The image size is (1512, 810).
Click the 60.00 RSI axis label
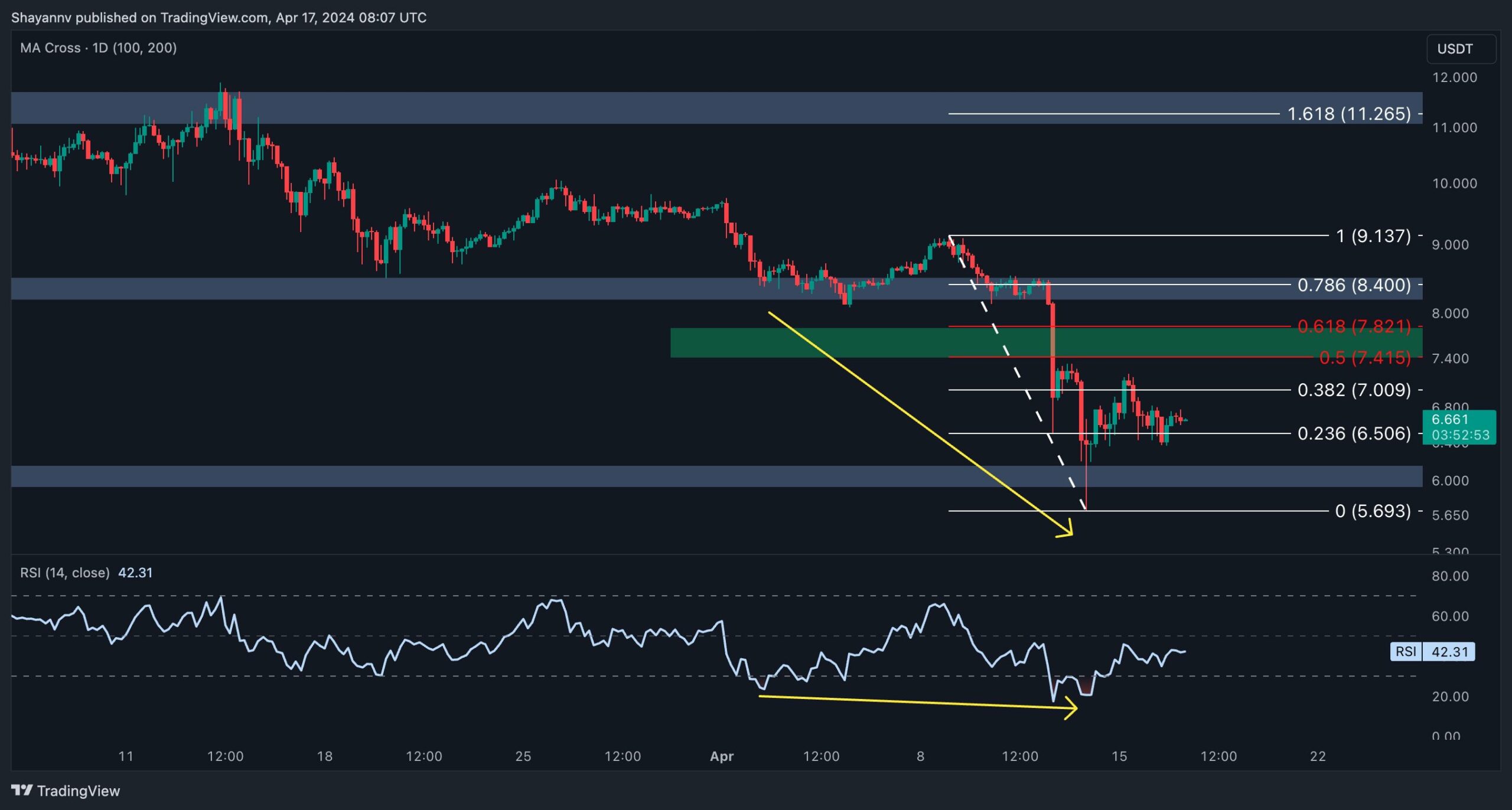1450,616
